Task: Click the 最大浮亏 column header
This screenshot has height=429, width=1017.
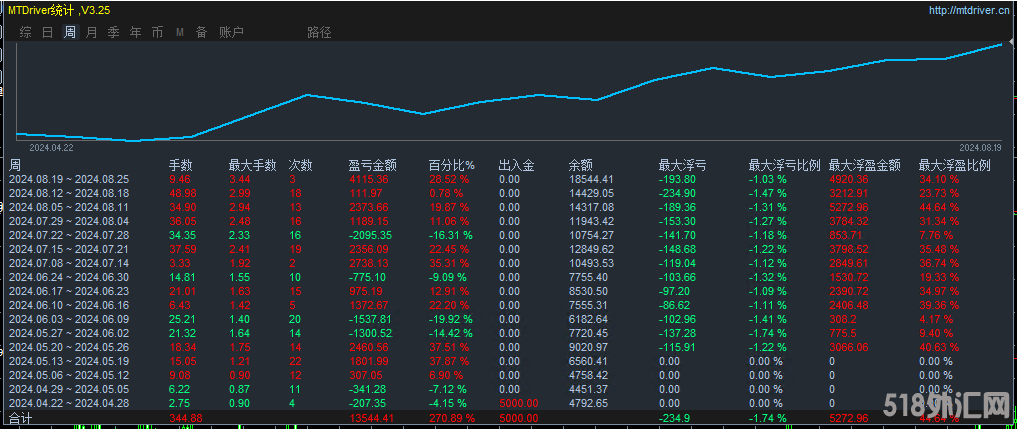Action: 682,165
